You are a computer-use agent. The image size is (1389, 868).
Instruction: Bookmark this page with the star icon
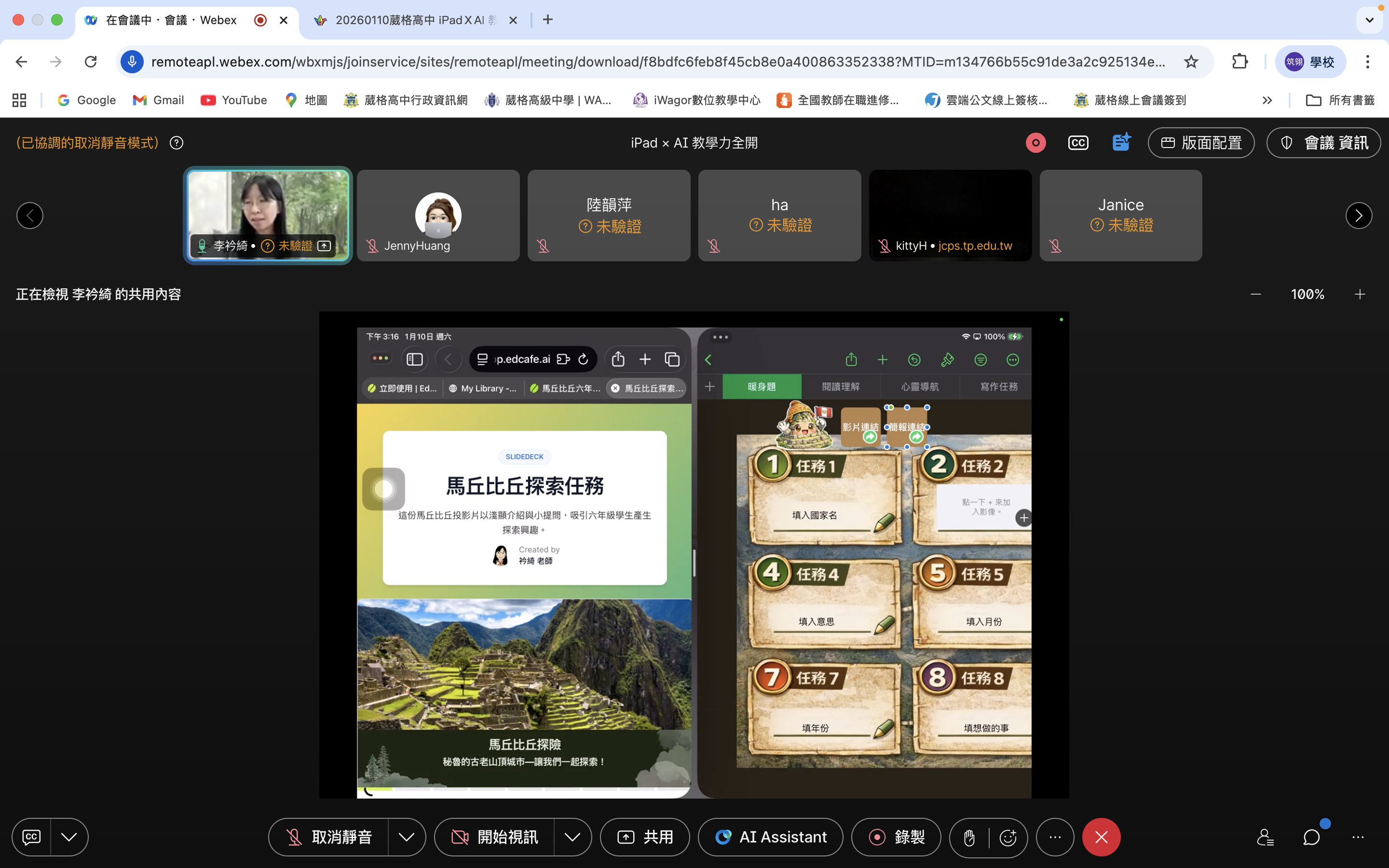pyautogui.click(x=1191, y=61)
